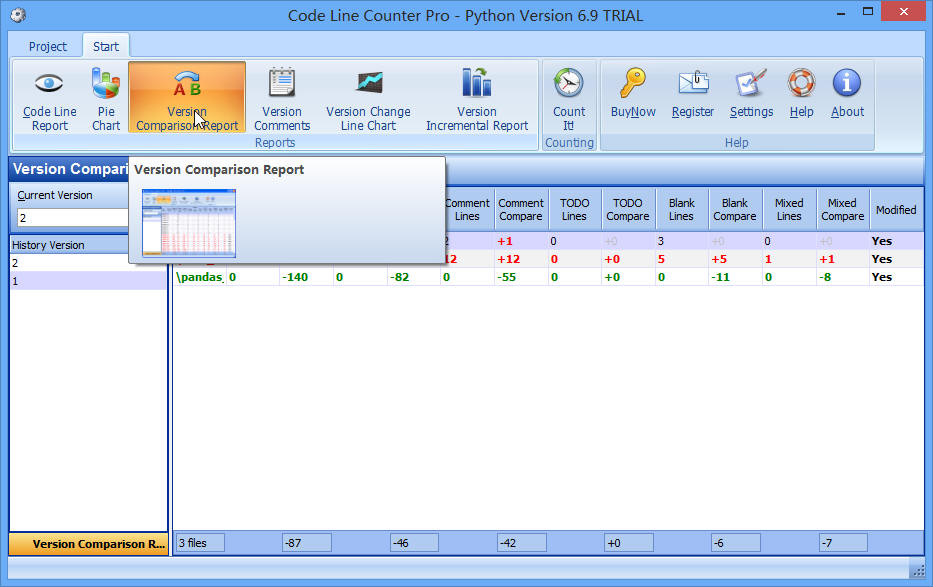Sort by TODO Lines column
Screen dimensions: 933x587
pyautogui.click(x=574, y=209)
